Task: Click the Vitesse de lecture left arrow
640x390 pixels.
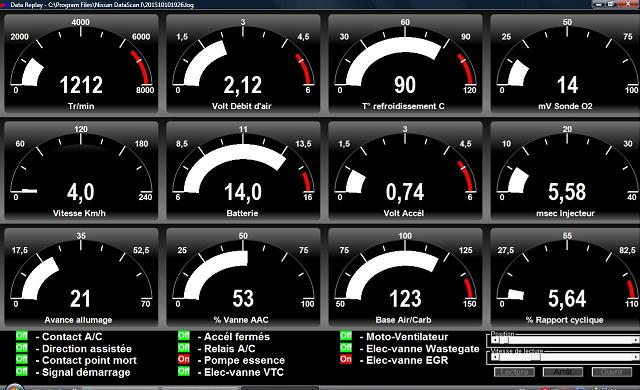Action: pos(495,357)
